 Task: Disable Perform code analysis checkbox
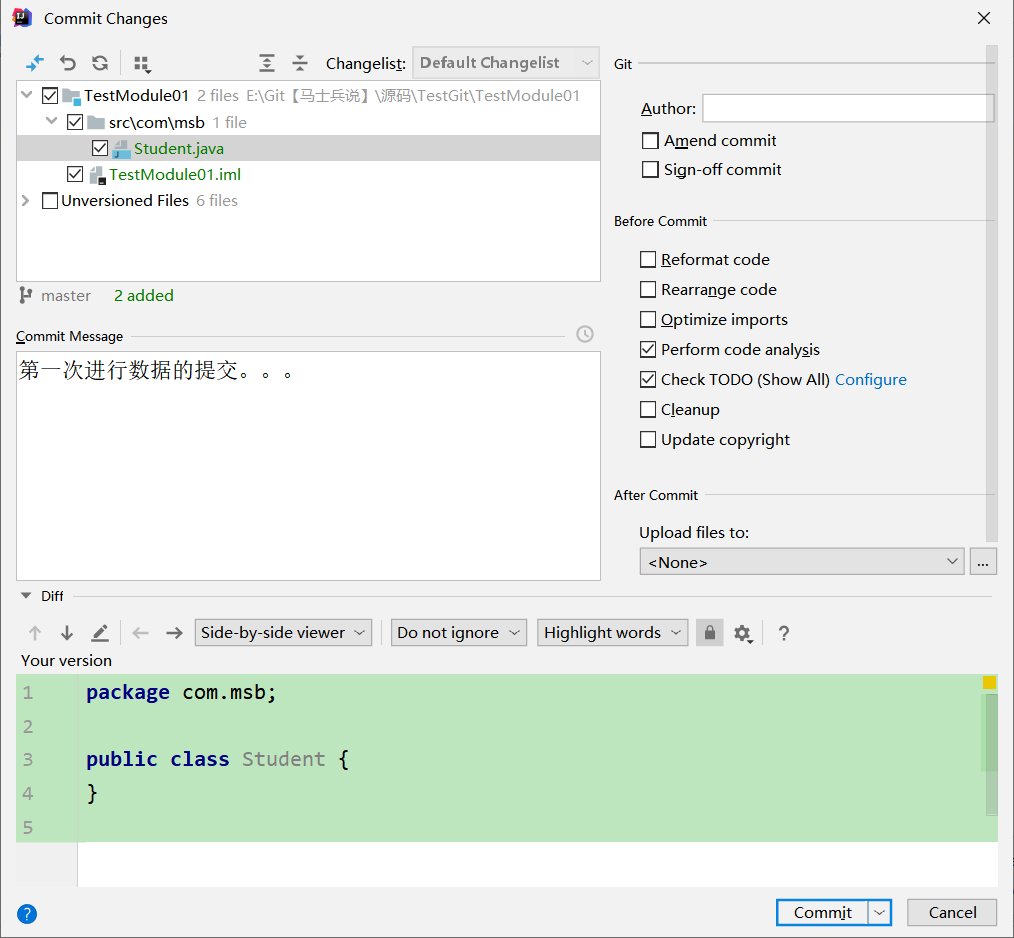pos(648,349)
